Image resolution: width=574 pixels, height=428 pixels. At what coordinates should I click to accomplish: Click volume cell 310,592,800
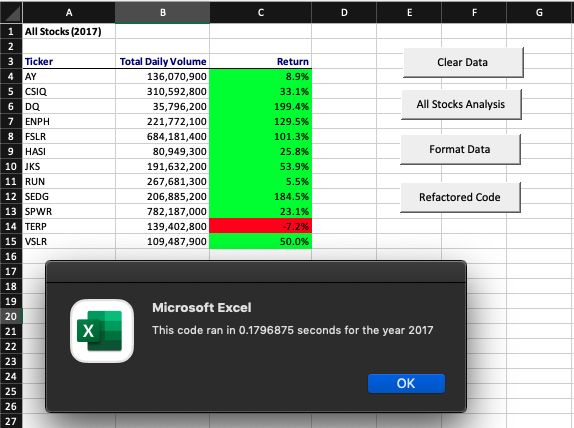tap(163, 92)
